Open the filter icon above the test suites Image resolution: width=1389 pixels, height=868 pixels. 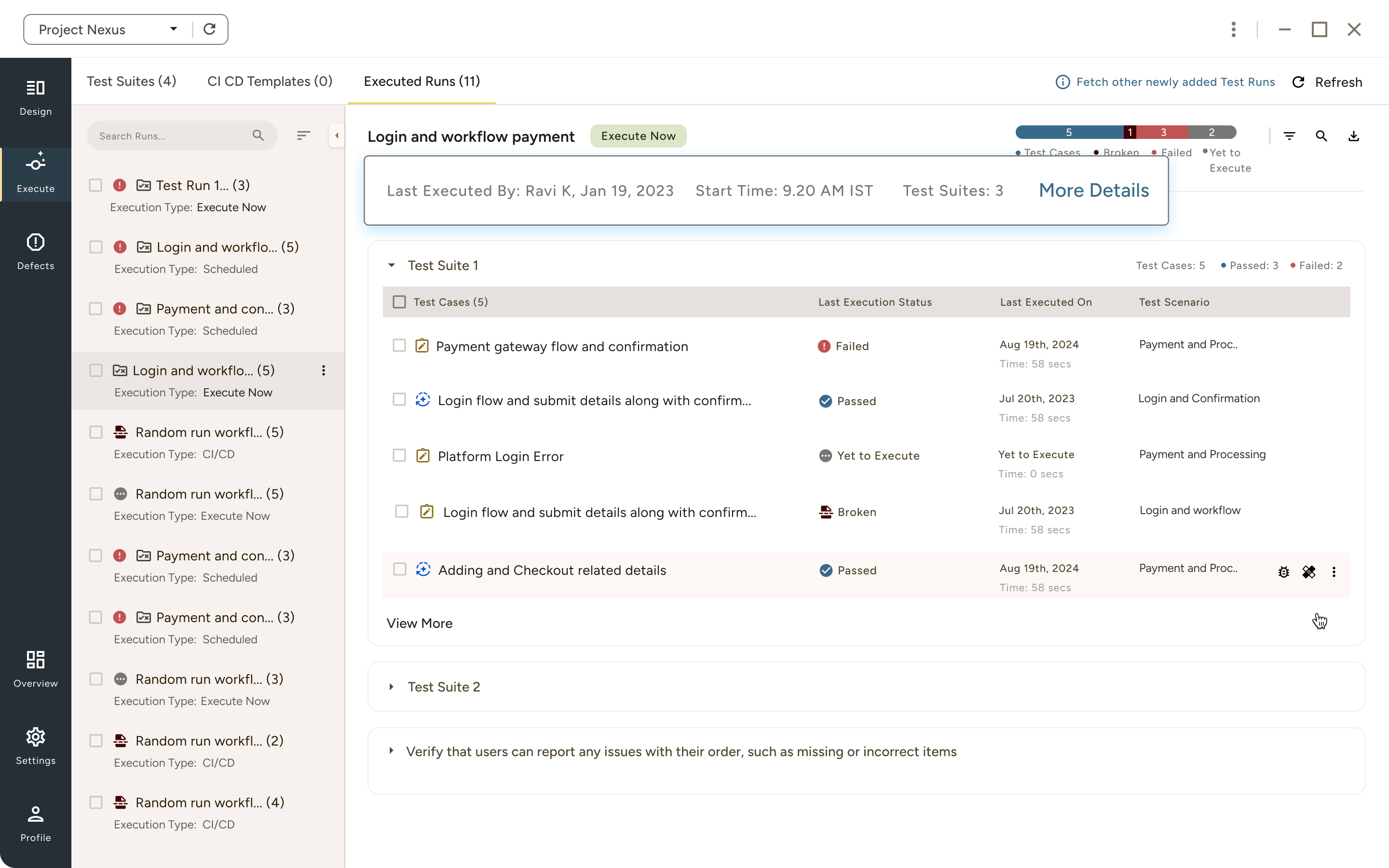pos(1290,136)
